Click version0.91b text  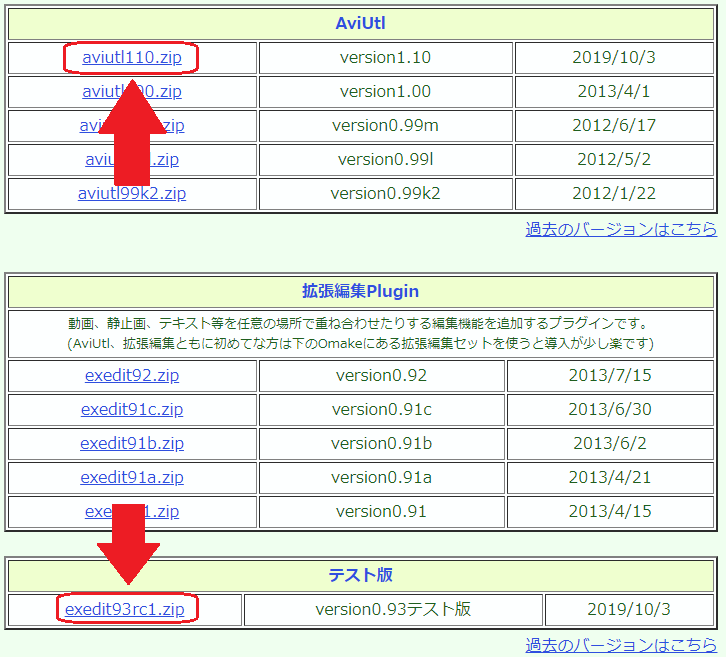[x=382, y=444]
